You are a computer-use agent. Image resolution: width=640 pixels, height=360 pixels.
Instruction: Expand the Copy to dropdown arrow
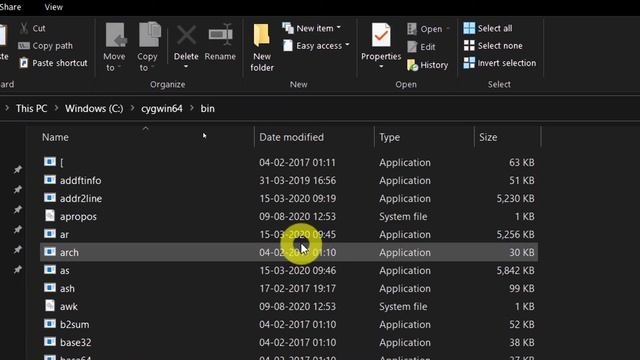[x=152, y=67]
